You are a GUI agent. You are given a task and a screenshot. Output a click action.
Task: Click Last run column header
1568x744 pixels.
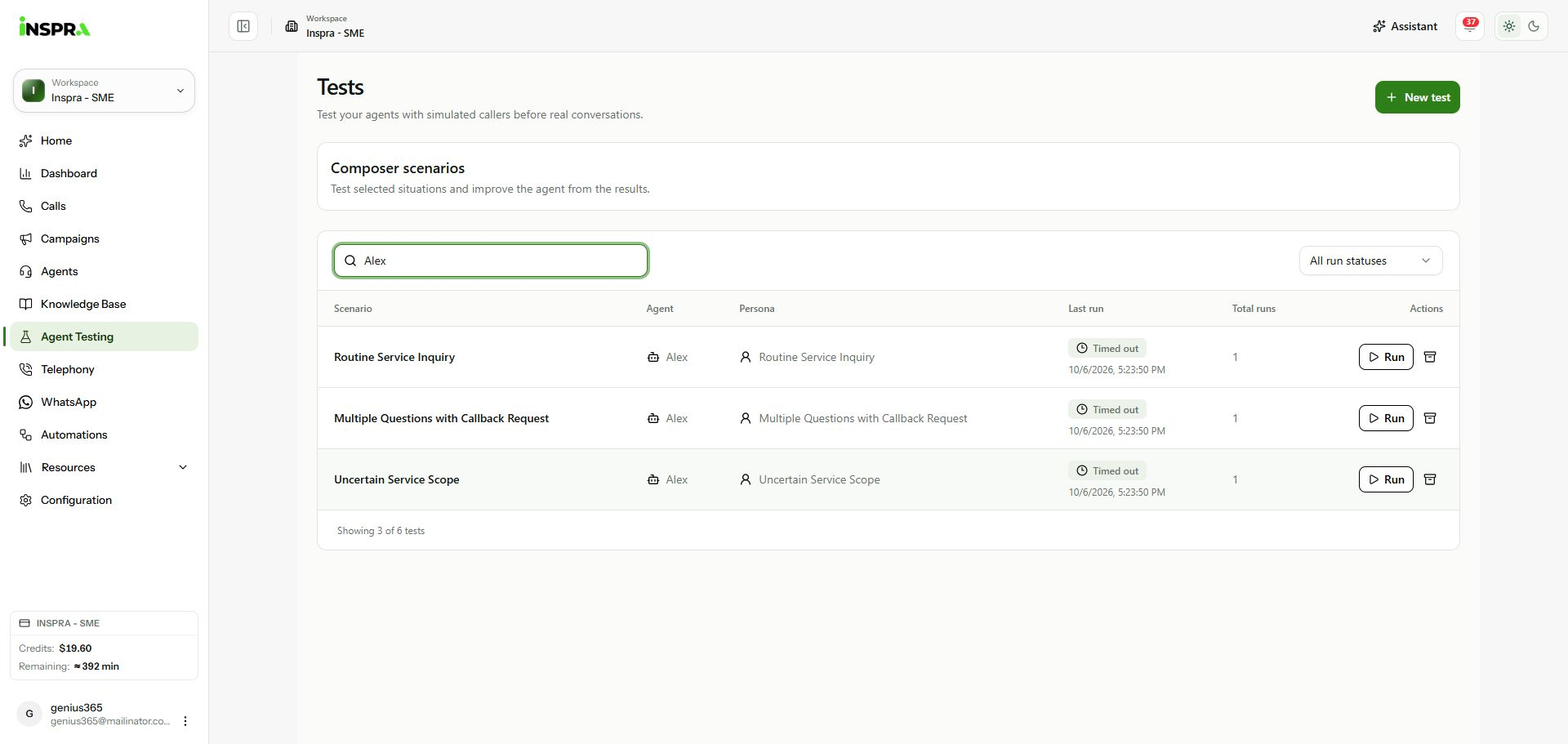click(x=1085, y=309)
